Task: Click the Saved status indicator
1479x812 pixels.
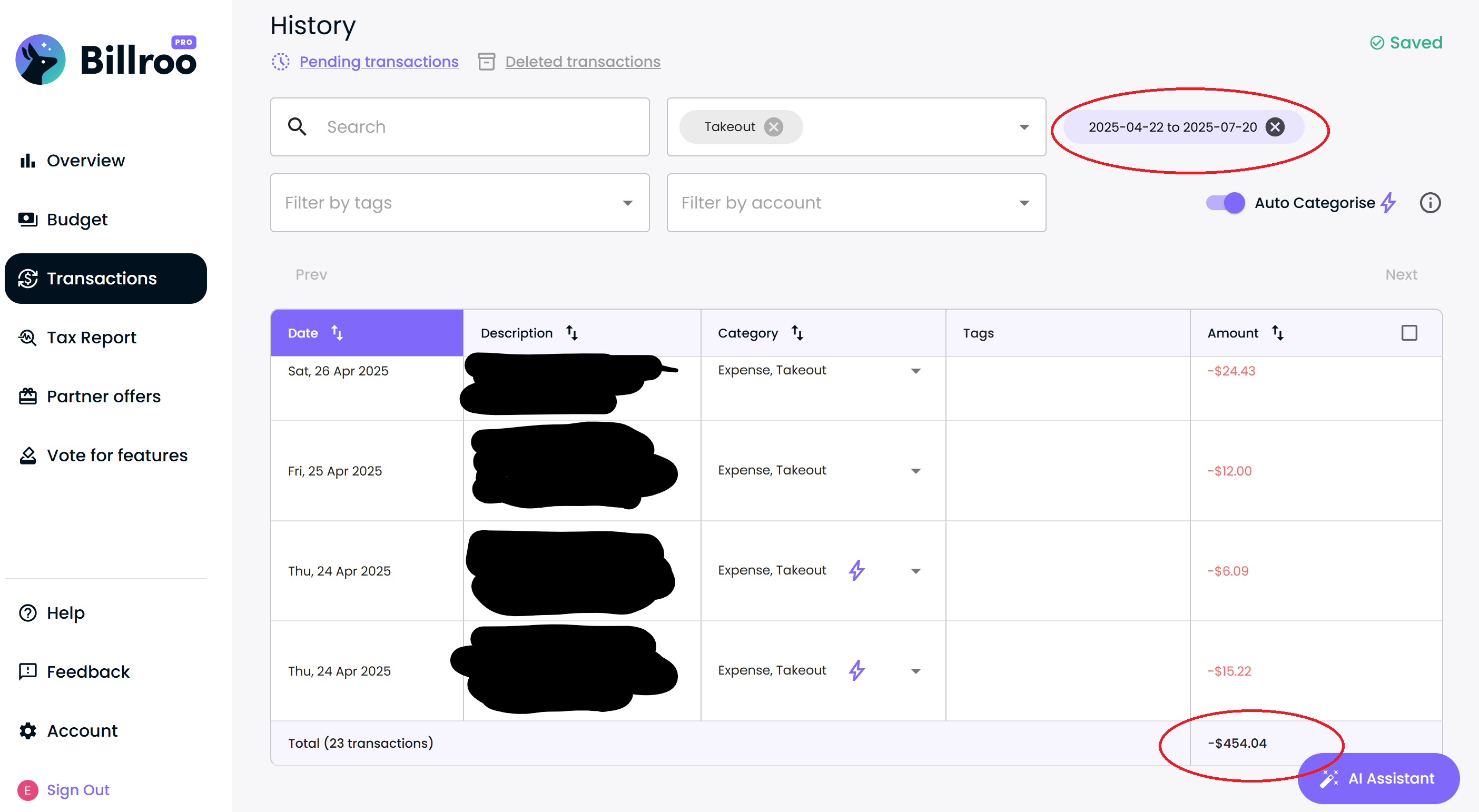Action: coord(1405,43)
